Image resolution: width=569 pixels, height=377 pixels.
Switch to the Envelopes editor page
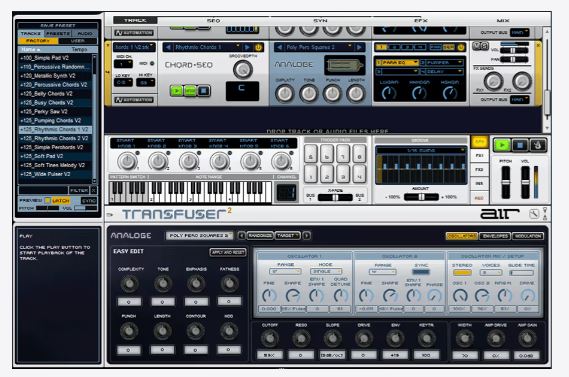tap(495, 236)
